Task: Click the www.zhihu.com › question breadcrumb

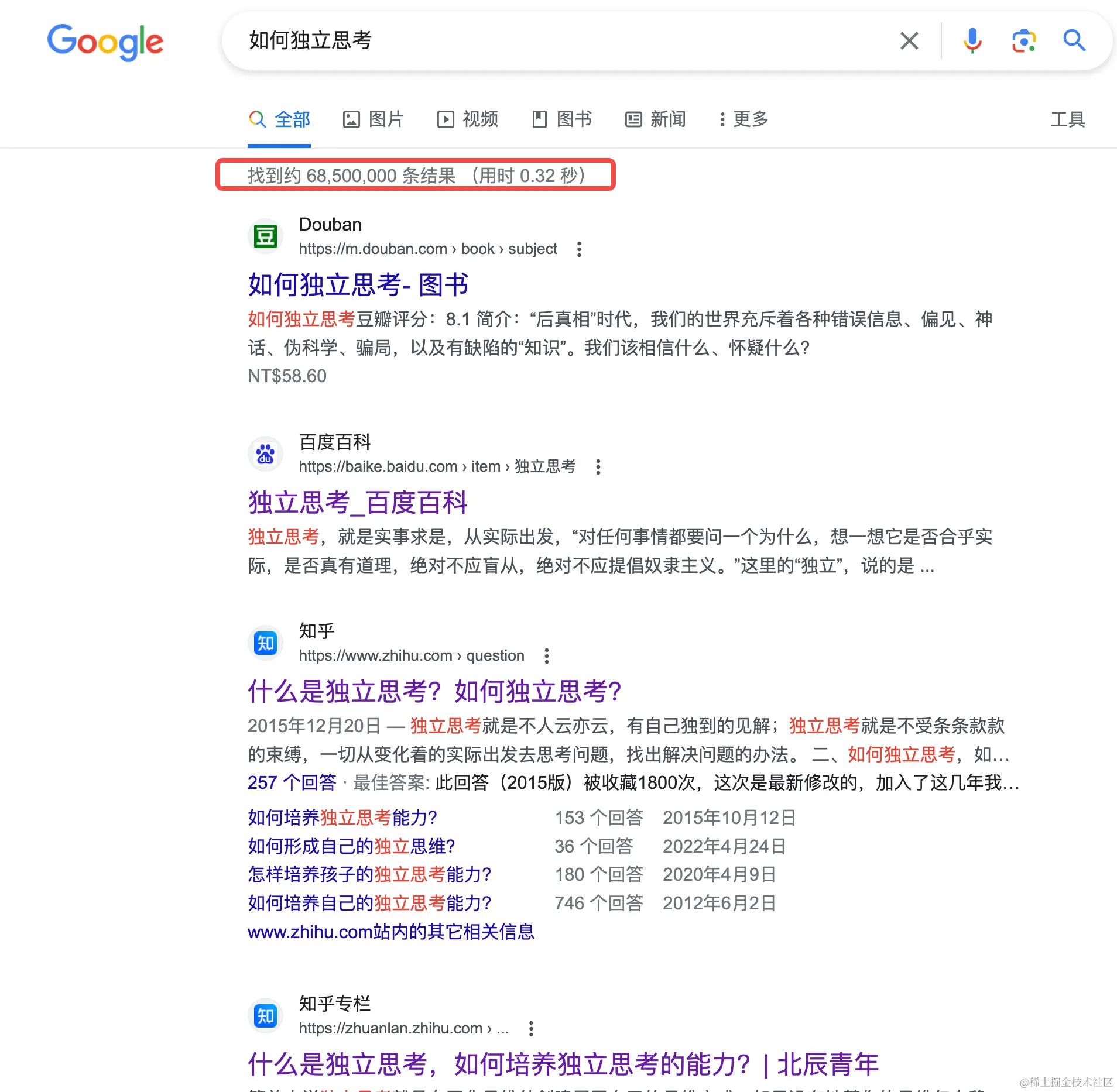Action: click(412, 656)
